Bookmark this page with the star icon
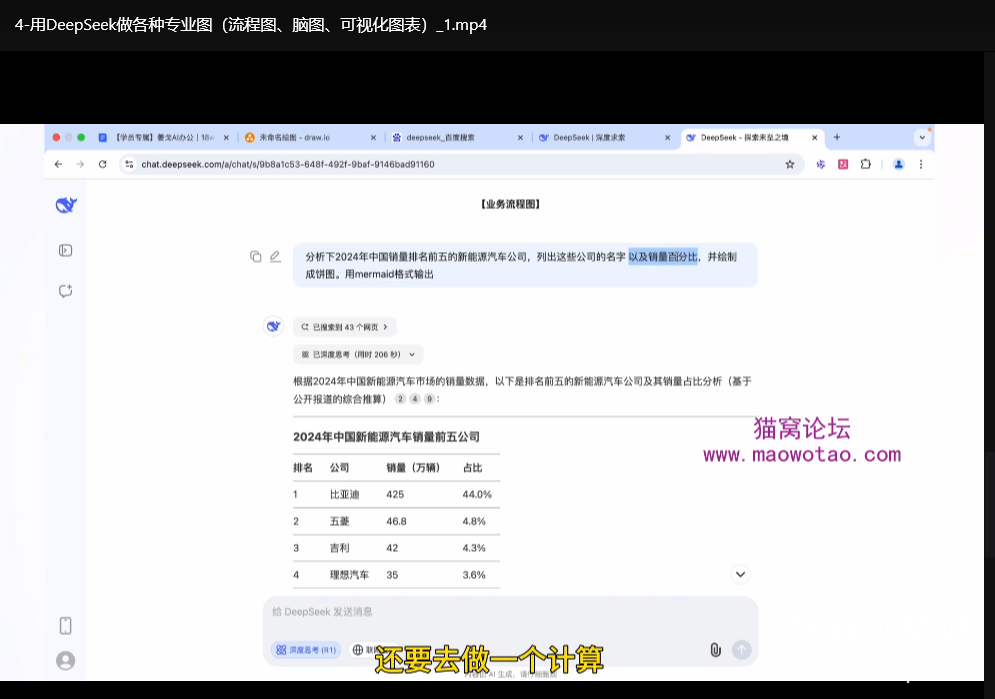 coord(790,164)
